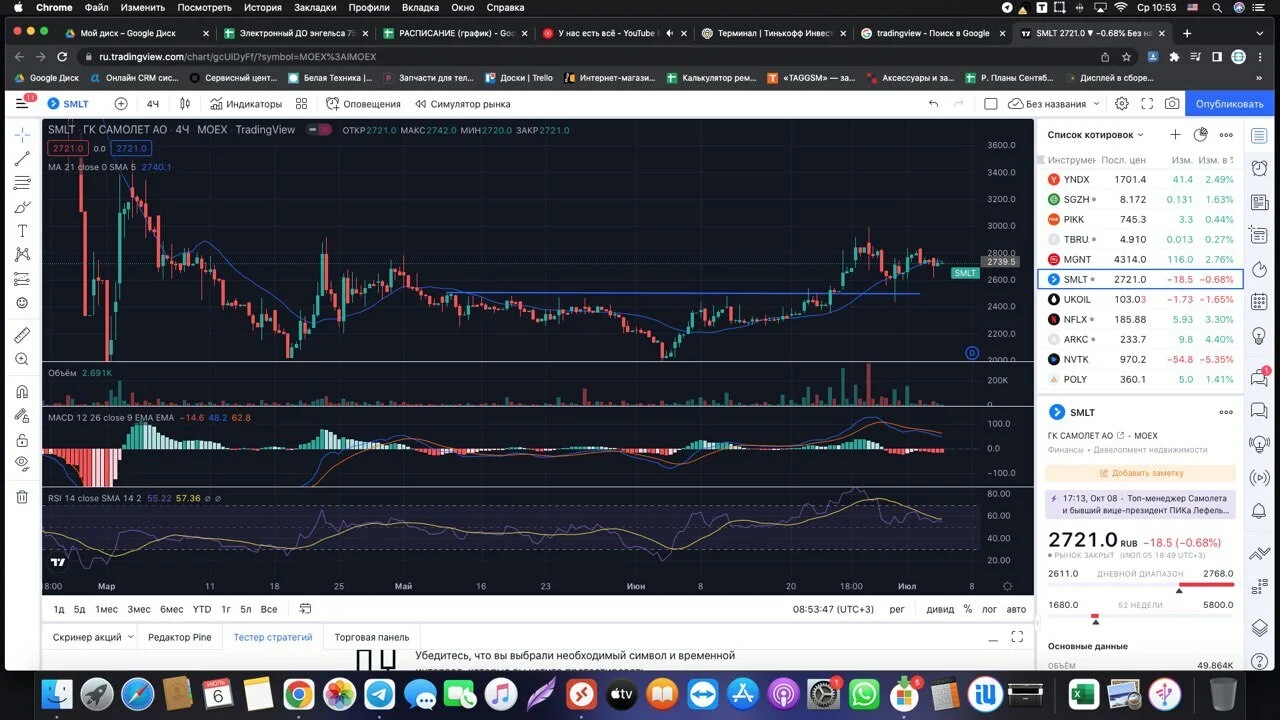Add symbol to the watchlist

click(x=1175, y=135)
